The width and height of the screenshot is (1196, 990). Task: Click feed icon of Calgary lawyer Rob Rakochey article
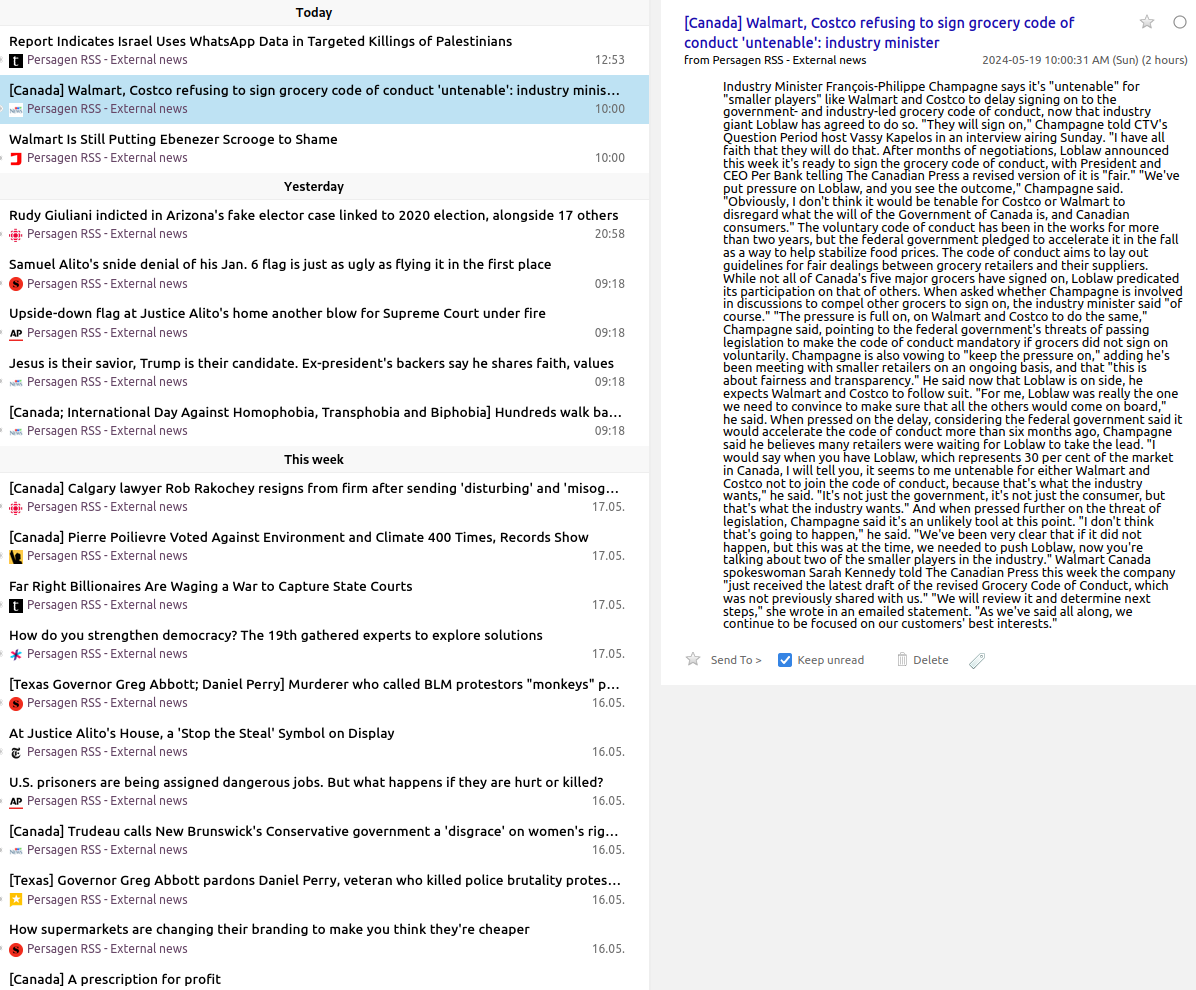tap(16, 508)
